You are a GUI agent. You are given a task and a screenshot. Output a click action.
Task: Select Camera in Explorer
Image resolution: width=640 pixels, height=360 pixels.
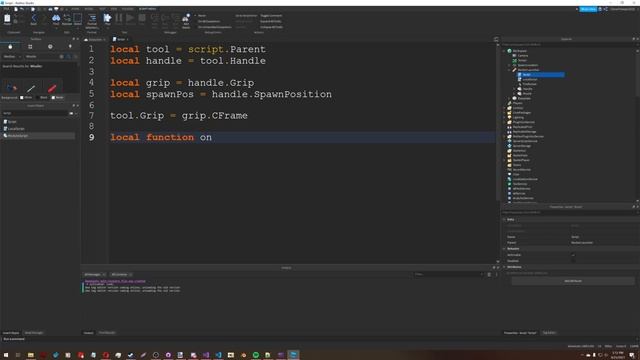(x=523, y=56)
